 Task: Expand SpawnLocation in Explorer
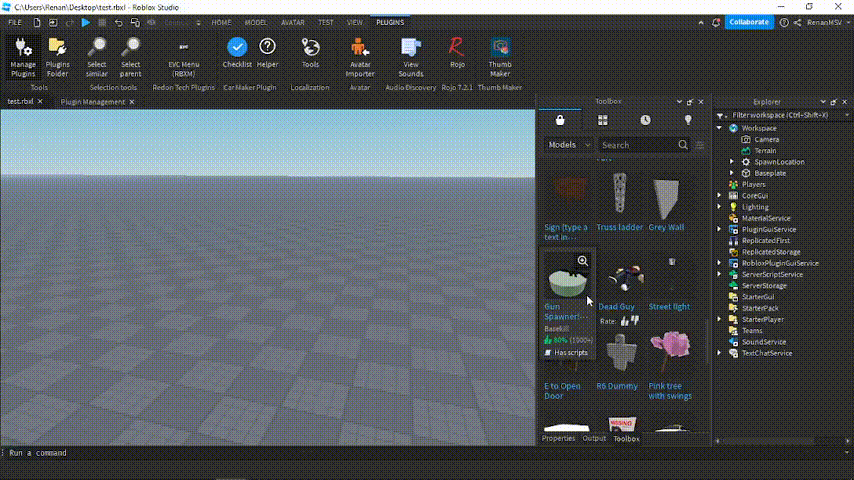pos(732,162)
